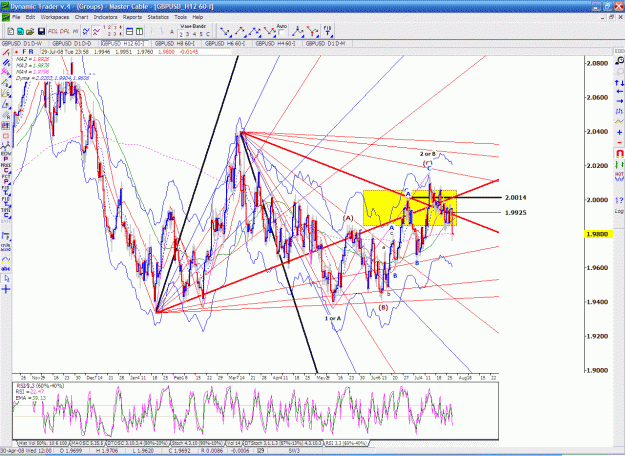
Task: Click the 2.0014 price level label
Action: click(x=515, y=198)
